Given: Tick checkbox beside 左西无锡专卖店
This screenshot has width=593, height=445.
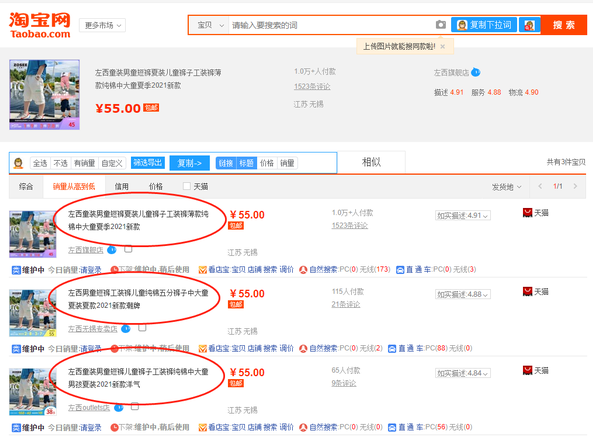Looking at the screenshot, I should click(x=142, y=328).
